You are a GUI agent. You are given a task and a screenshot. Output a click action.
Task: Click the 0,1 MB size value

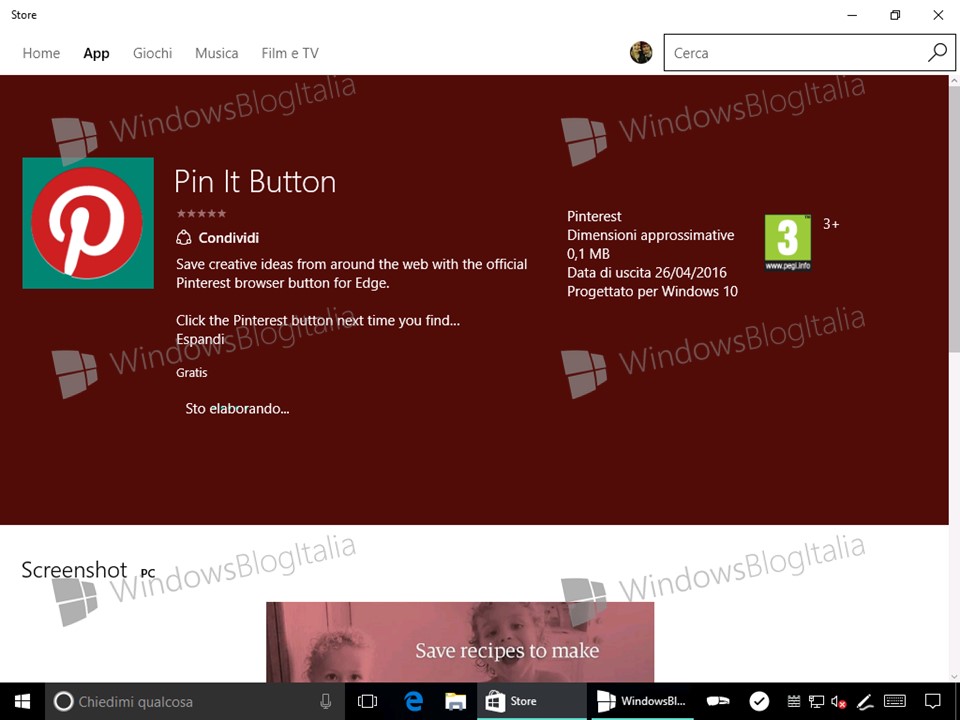click(588, 254)
